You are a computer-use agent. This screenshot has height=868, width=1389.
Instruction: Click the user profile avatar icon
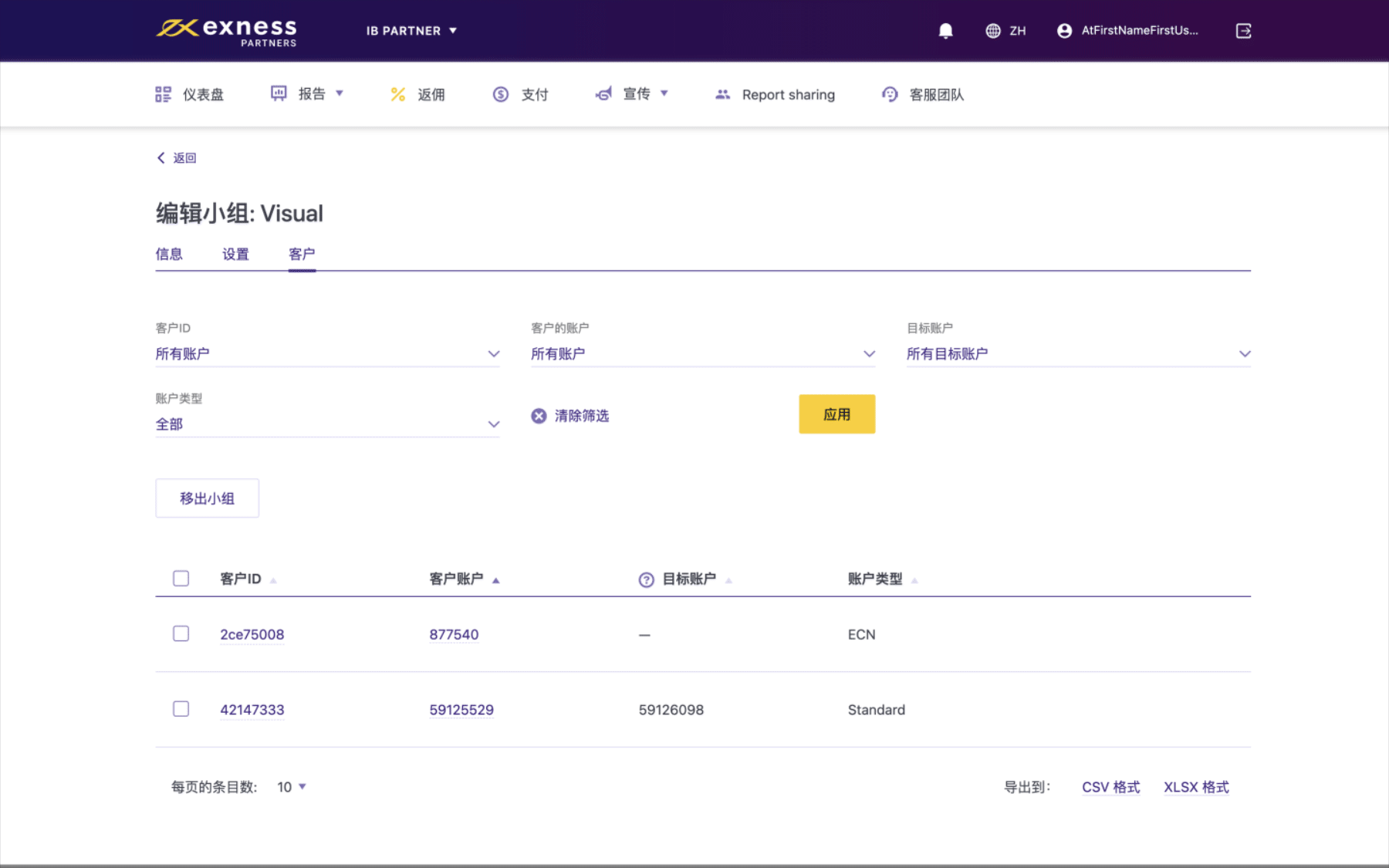pos(1064,31)
